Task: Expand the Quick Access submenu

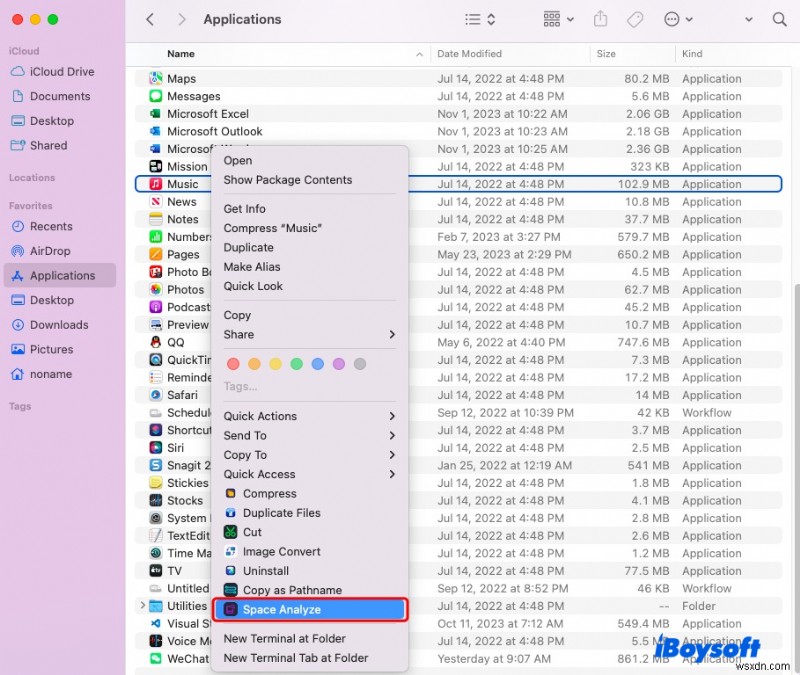Action: (x=309, y=474)
